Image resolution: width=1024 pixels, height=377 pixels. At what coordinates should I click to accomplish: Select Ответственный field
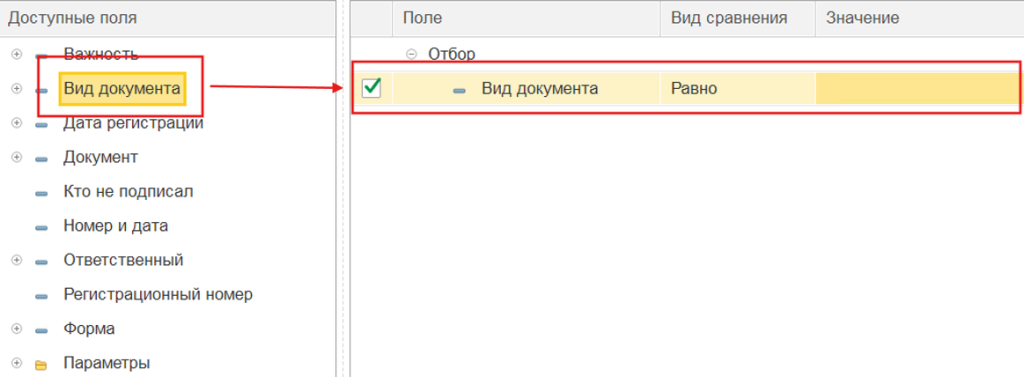pyautogui.click(x=123, y=260)
